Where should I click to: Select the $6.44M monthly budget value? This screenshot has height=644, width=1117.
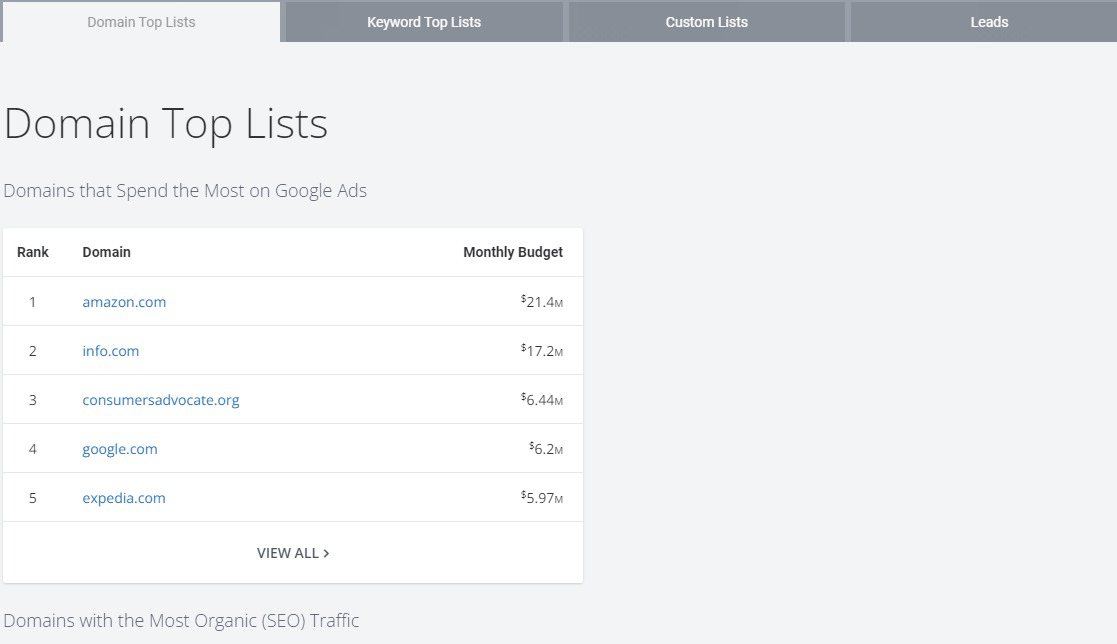tap(541, 400)
